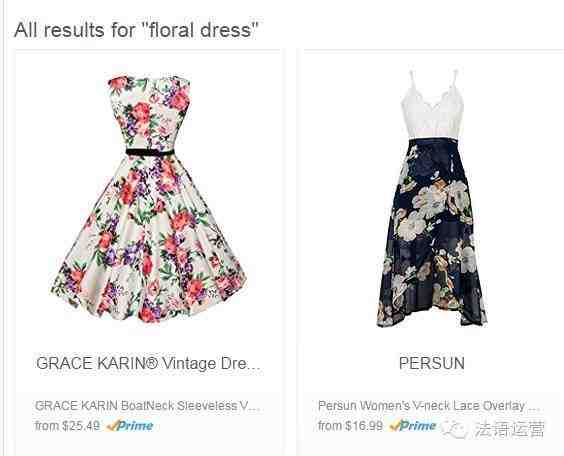This screenshot has width=564, height=456.
Task: Click the quoted "floral dress" search term
Action: [201, 30]
